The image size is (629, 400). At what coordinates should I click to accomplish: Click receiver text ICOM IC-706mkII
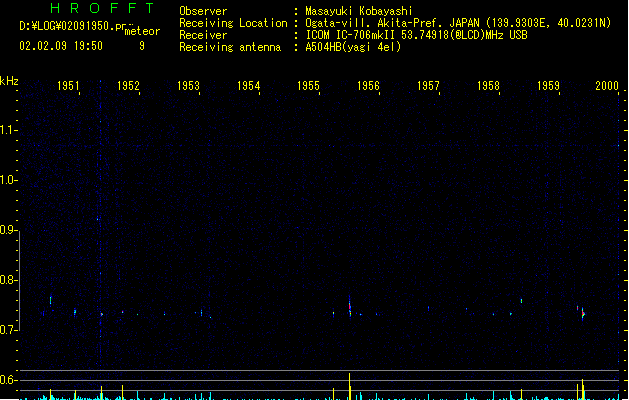pyautogui.click(x=350, y=35)
